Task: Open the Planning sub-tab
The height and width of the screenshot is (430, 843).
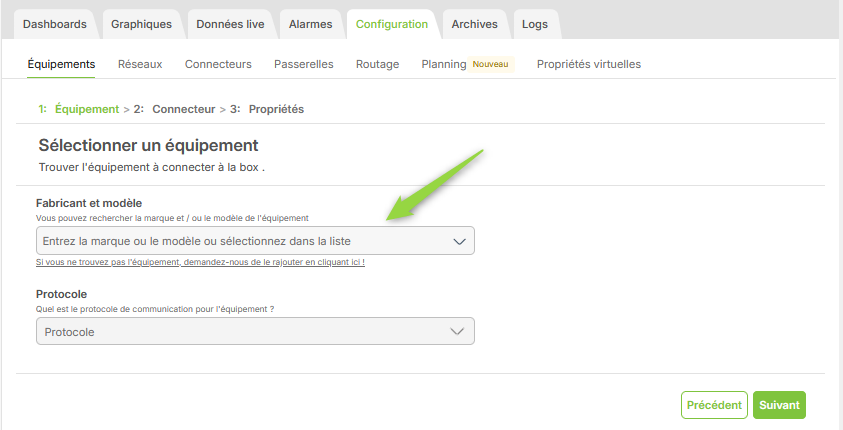Action: [444, 64]
